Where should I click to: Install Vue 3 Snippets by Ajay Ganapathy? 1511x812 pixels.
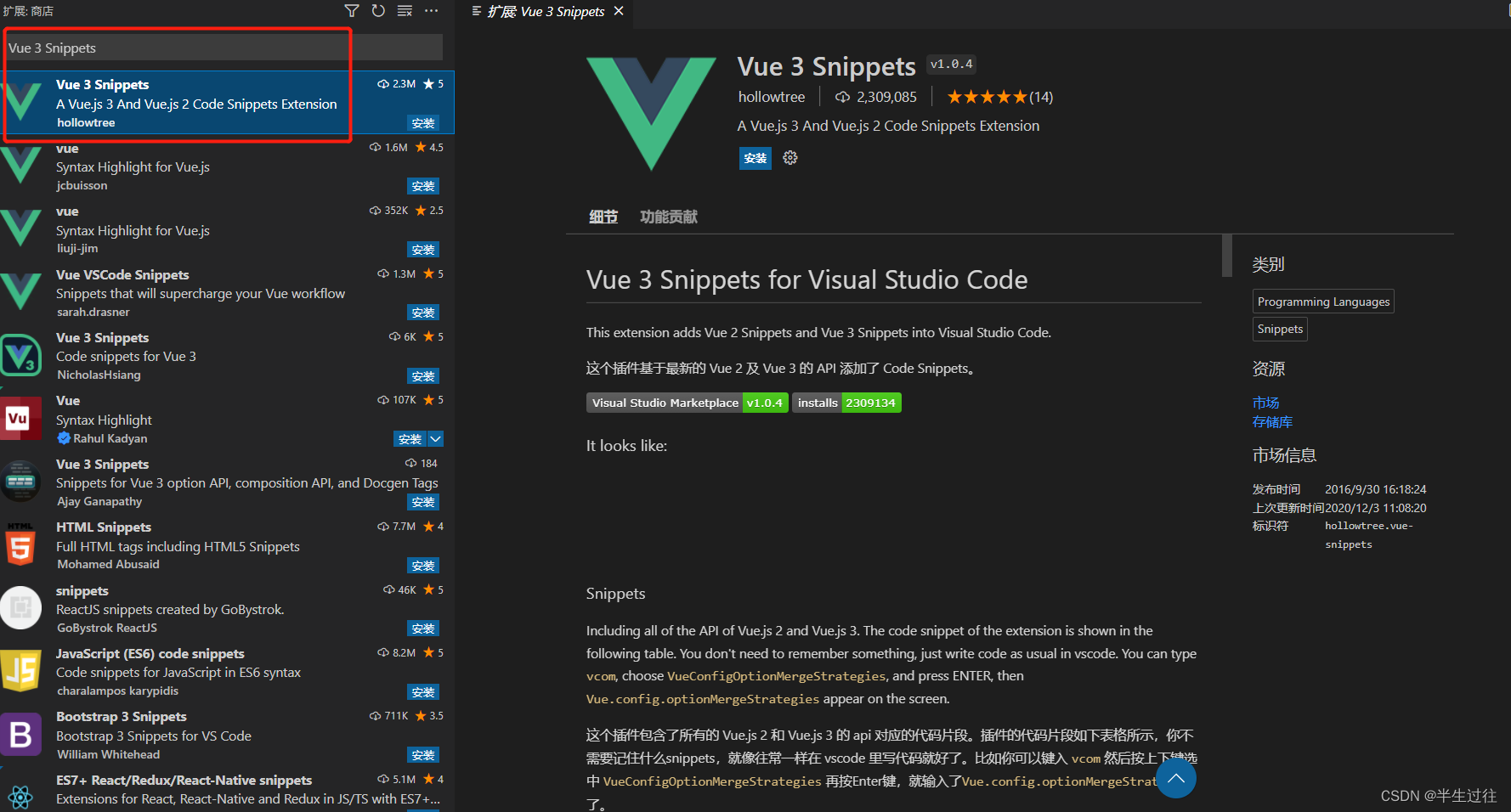423,502
